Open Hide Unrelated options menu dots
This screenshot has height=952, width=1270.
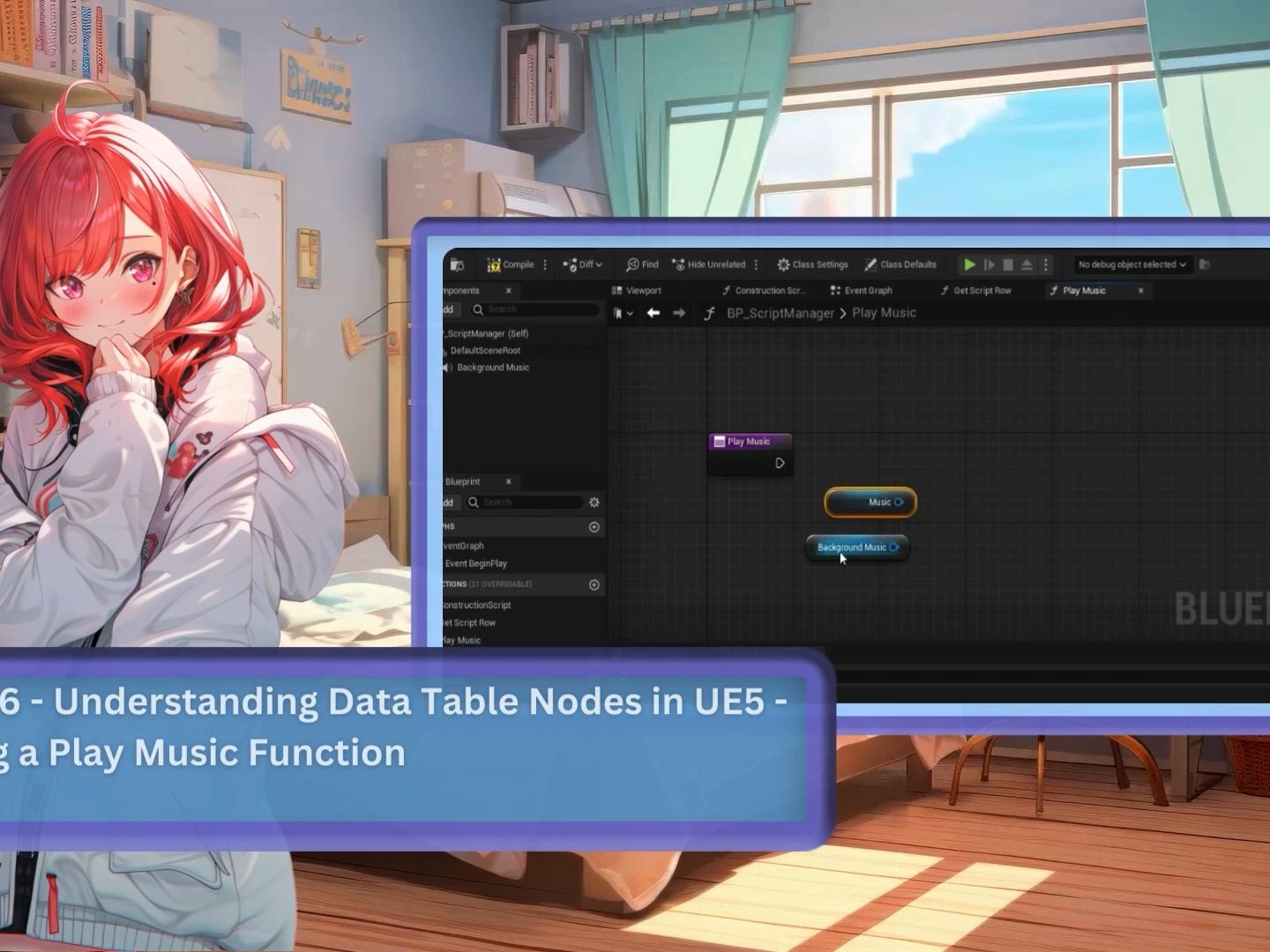tap(756, 264)
